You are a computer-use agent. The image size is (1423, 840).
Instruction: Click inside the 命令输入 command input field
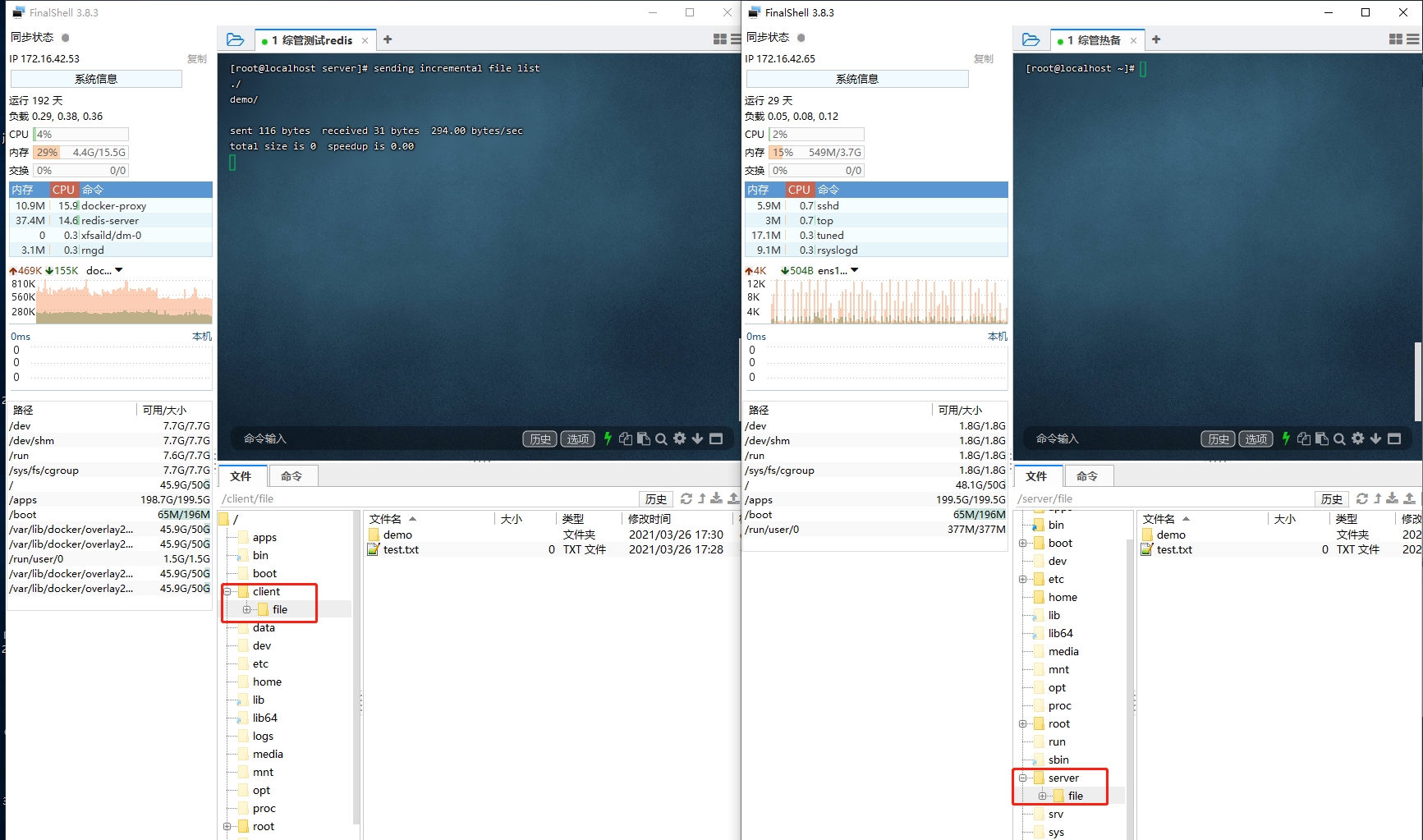coord(370,439)
